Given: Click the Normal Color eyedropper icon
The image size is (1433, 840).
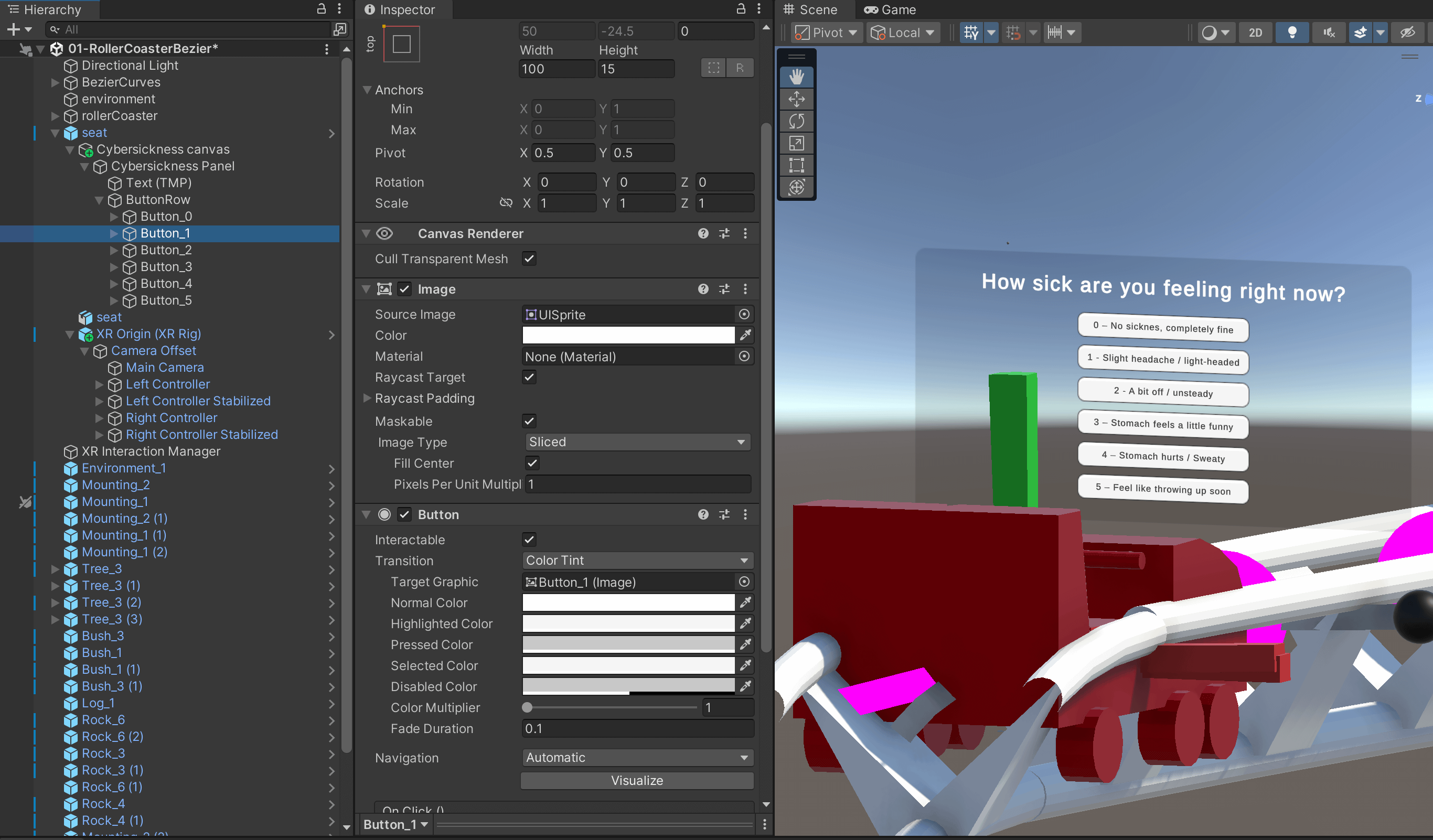Looking at the screenshot, I should 745,602.
